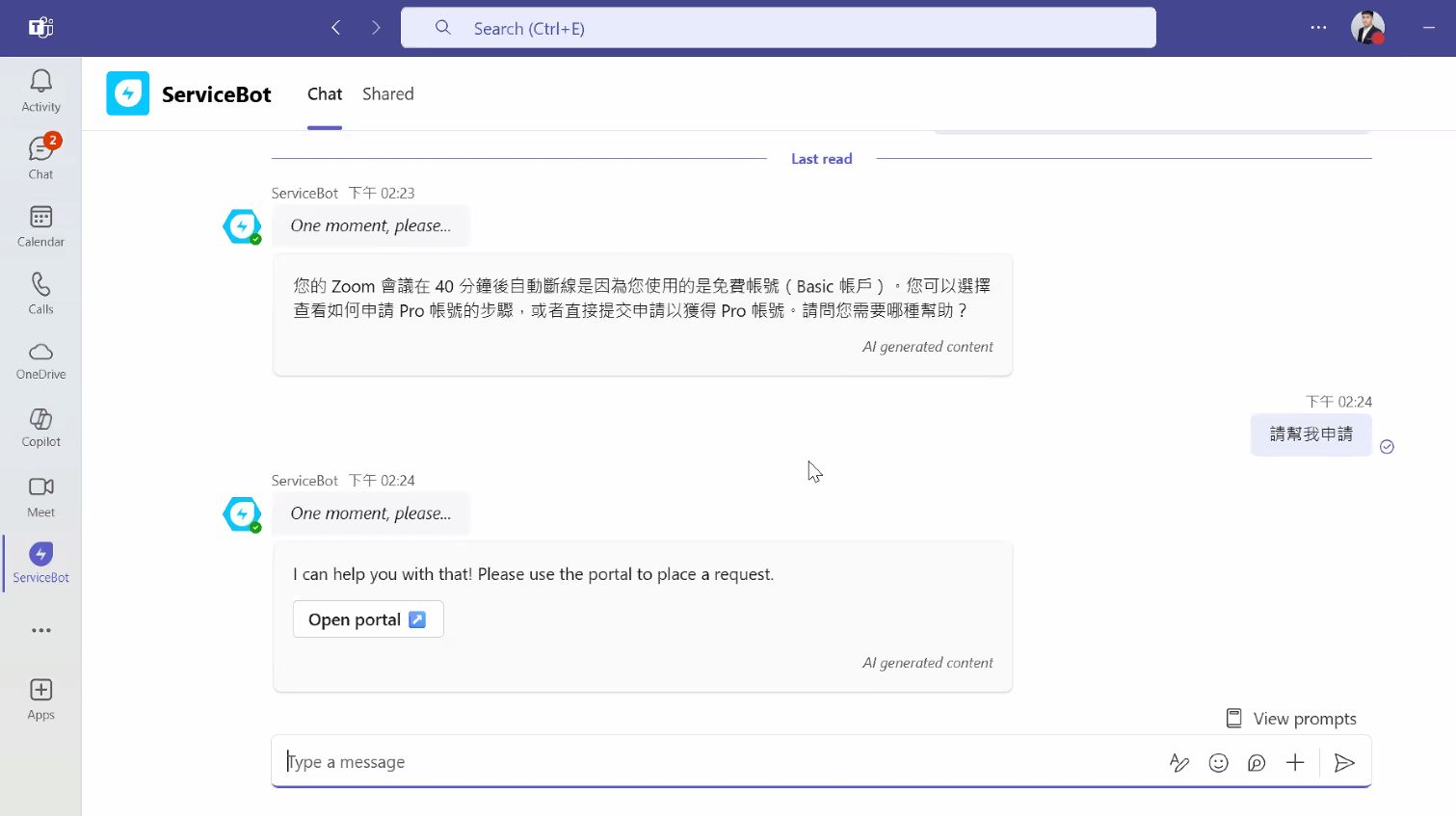Click the loop components icon in compose box

click(1257, 763)
